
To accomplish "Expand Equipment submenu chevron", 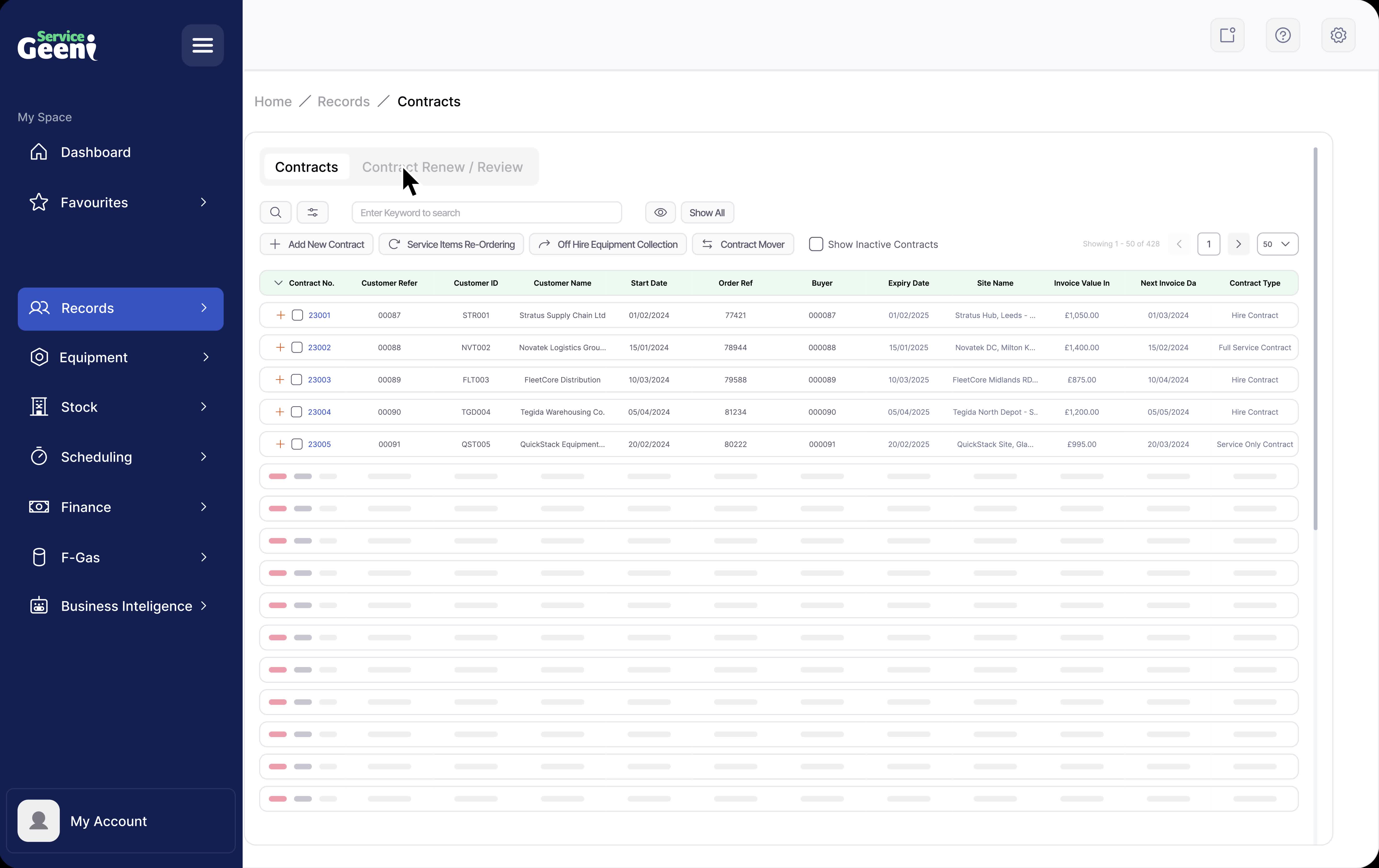I will click(x=206, y=357).
